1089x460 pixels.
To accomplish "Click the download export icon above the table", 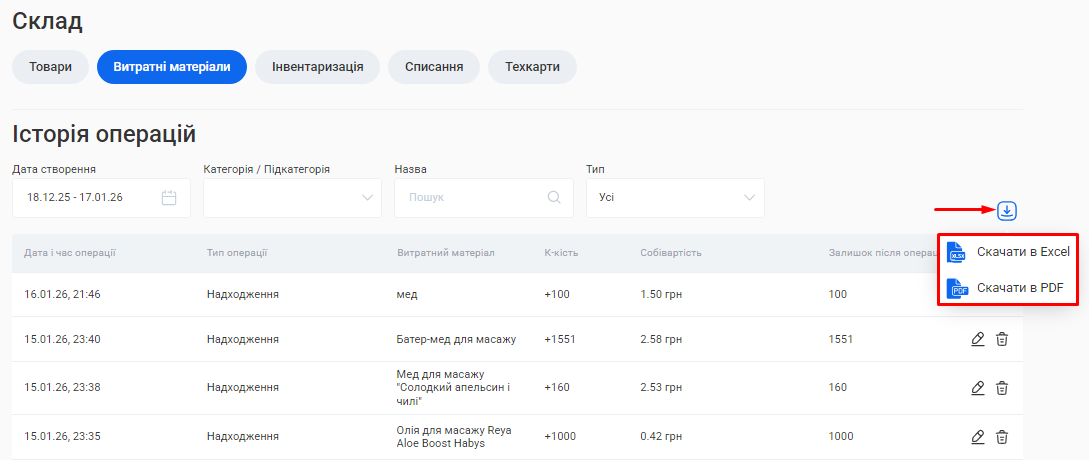I will (1007, 211).
